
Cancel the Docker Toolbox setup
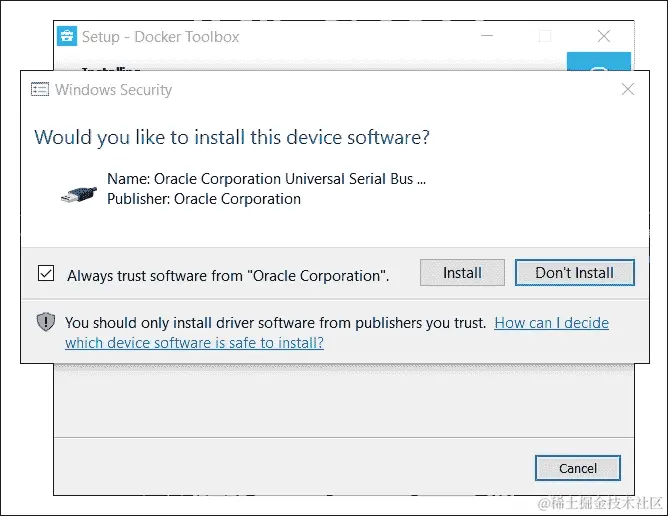tap(578, 468)
